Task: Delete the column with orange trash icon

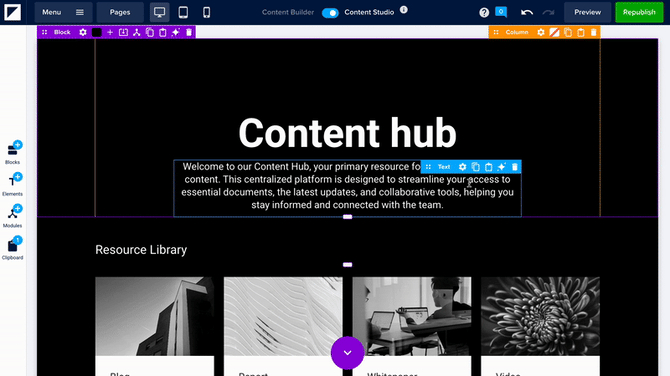Action: pos(594,32)
